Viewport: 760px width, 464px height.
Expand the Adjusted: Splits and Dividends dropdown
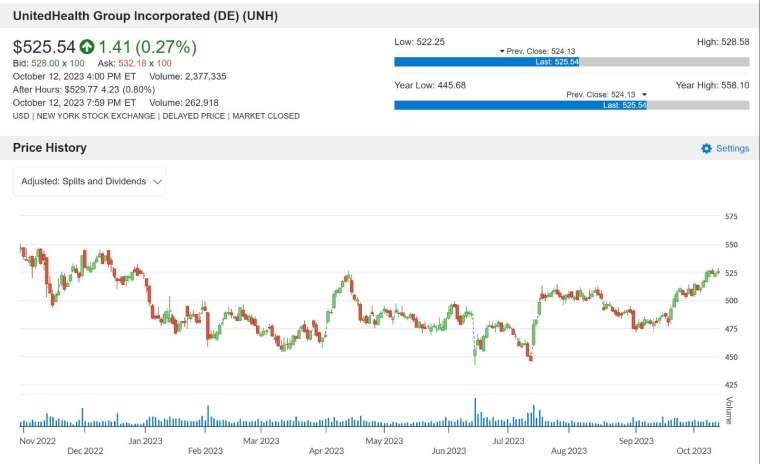pyautogui.click(x=89, y=181)
